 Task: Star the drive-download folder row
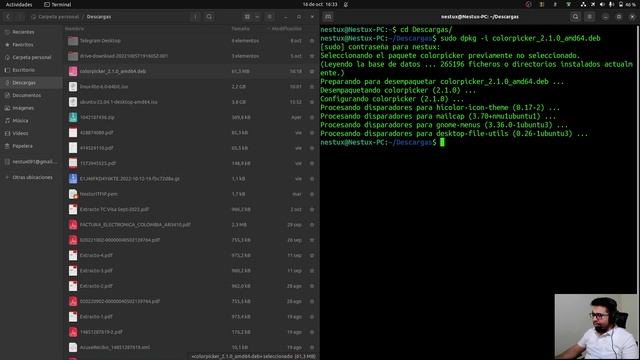[312, 56]
